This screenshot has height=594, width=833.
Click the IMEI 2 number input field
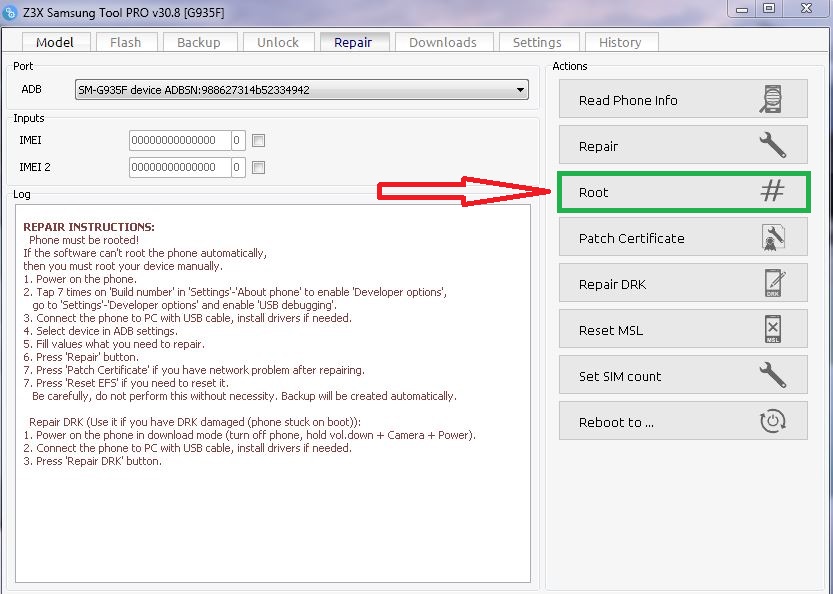pos(180,167)
